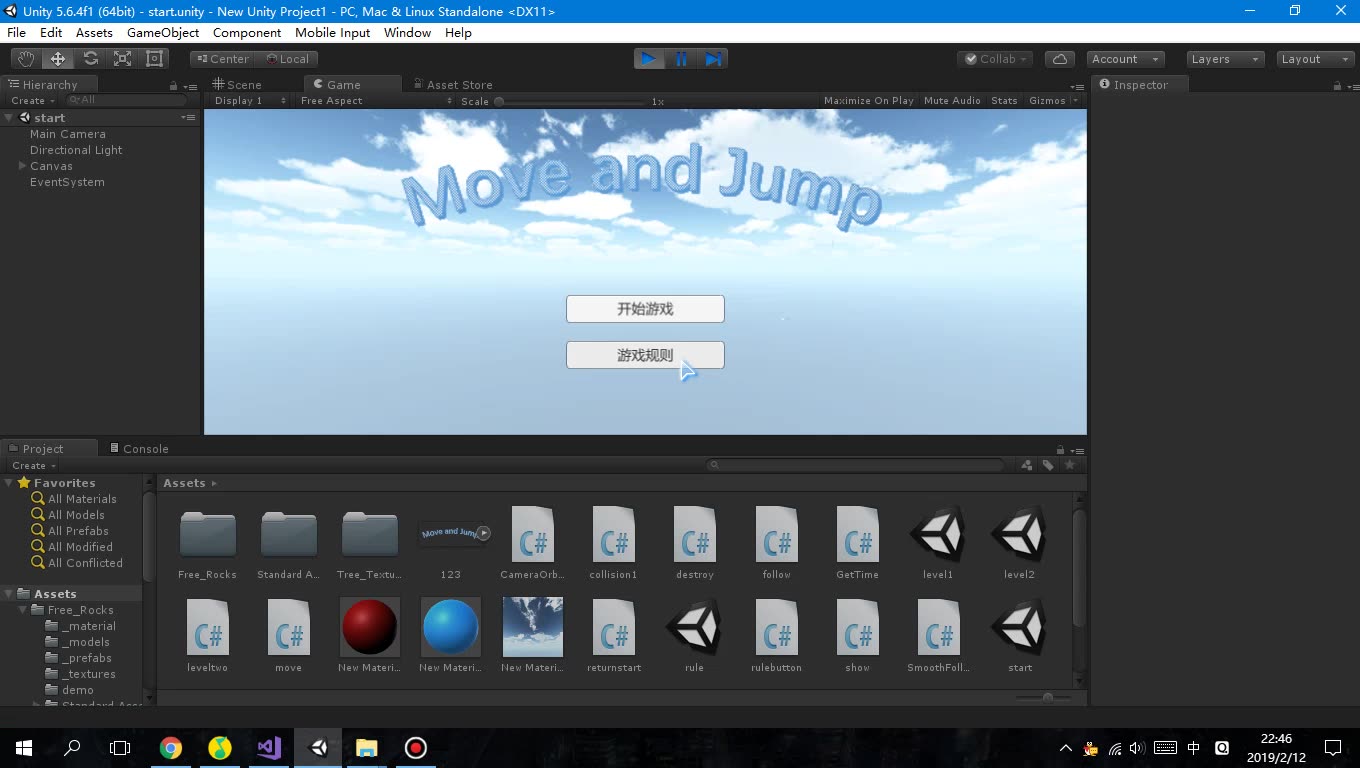1360x768 pixels.
Task: Open the Window menu
Action: click(x=408, y=33)
